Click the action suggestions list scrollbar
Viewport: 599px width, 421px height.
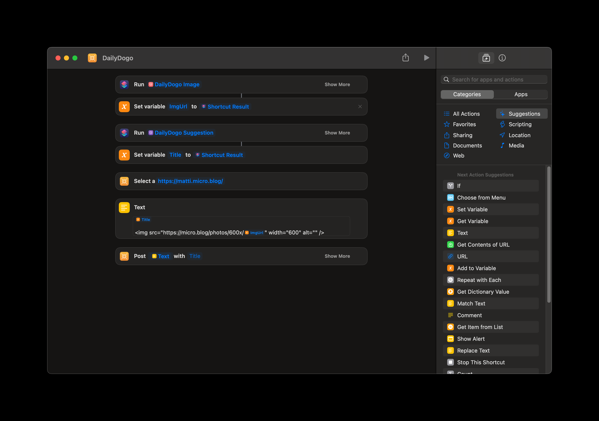point(549,235)
